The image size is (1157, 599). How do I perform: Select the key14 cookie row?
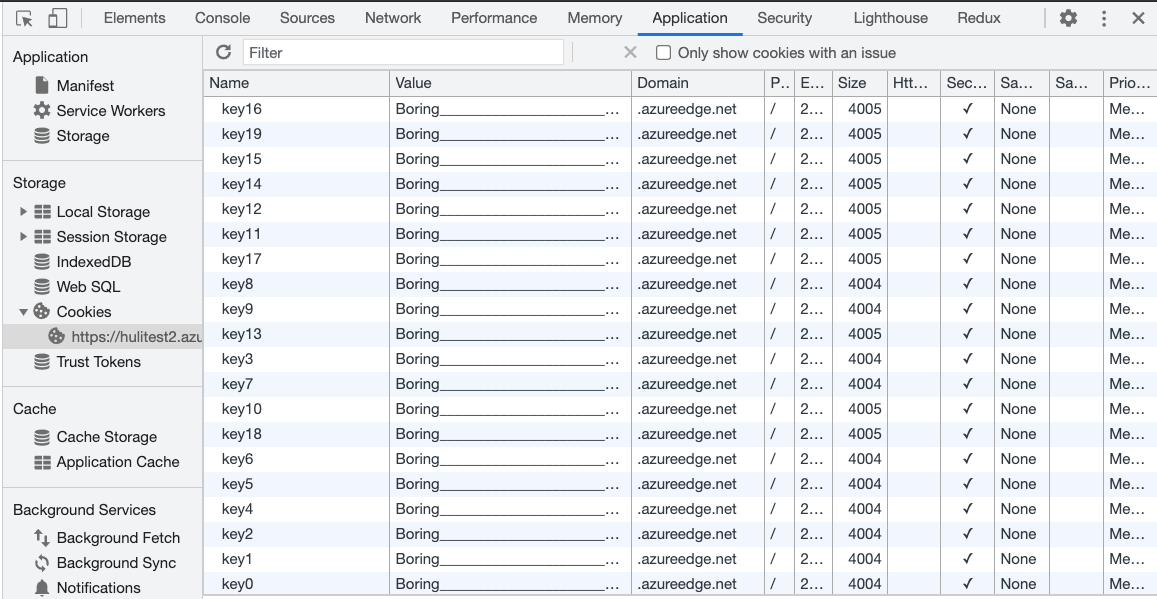pyautogui.click(x=680, y=184)
